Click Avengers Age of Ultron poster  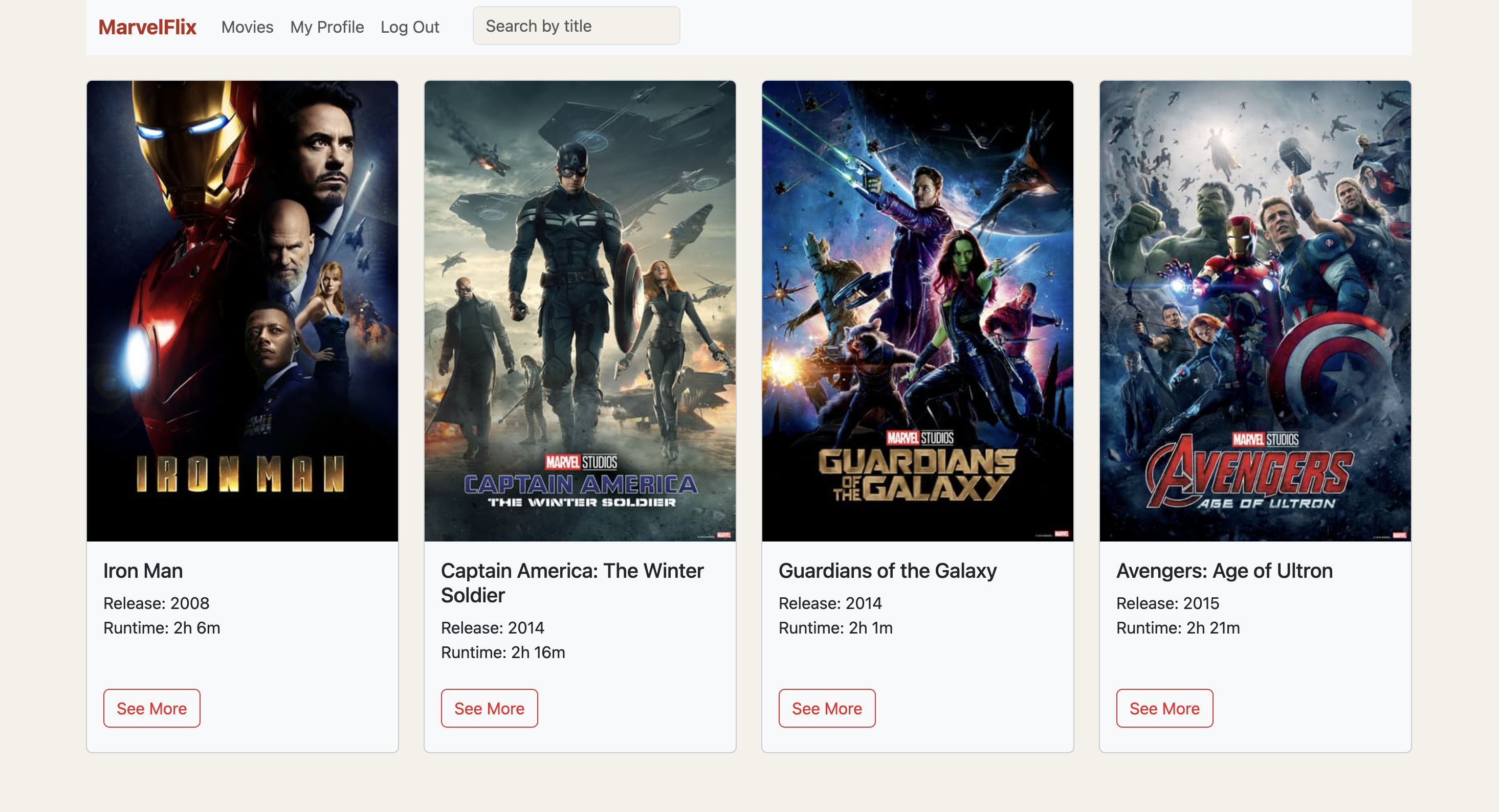(x=1254, y=310)
